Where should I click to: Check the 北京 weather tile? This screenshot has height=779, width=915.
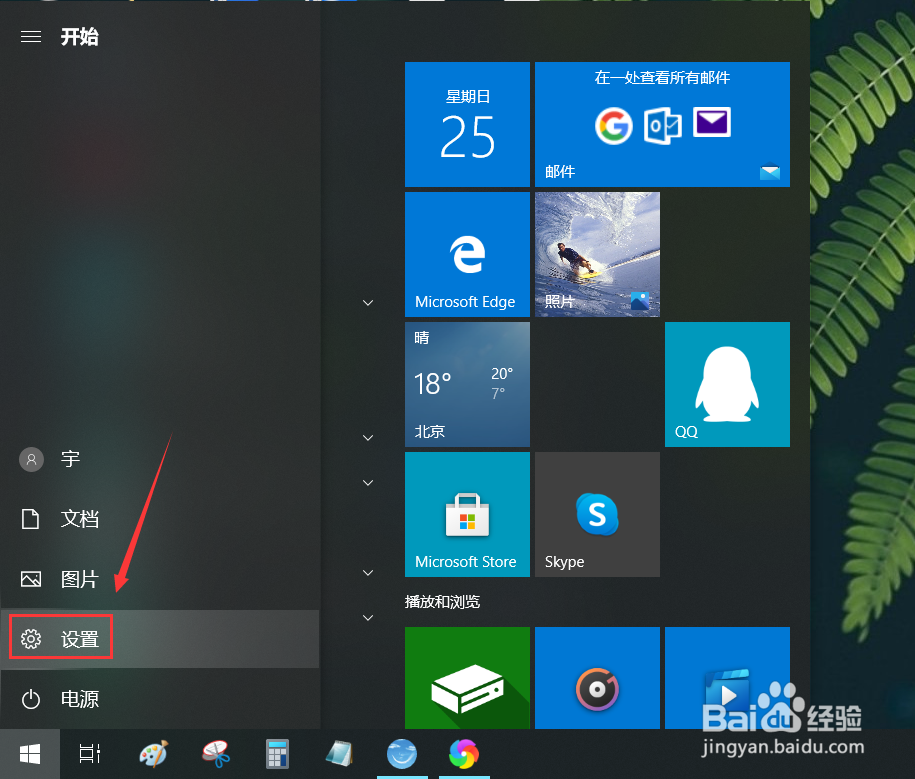pos(467,384)
